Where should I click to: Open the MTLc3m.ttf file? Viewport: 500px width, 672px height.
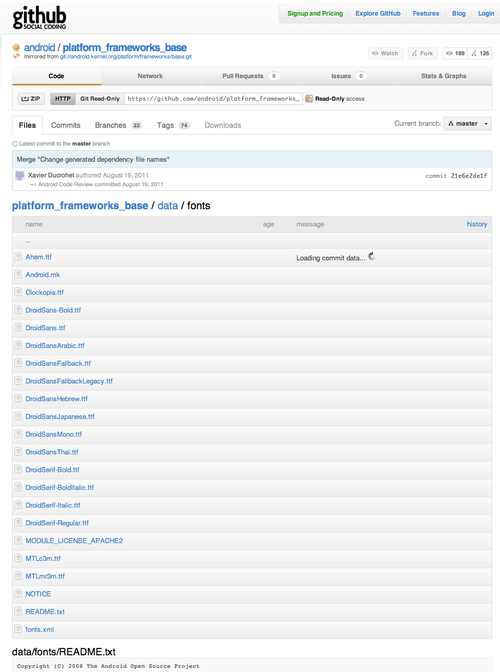43,558
